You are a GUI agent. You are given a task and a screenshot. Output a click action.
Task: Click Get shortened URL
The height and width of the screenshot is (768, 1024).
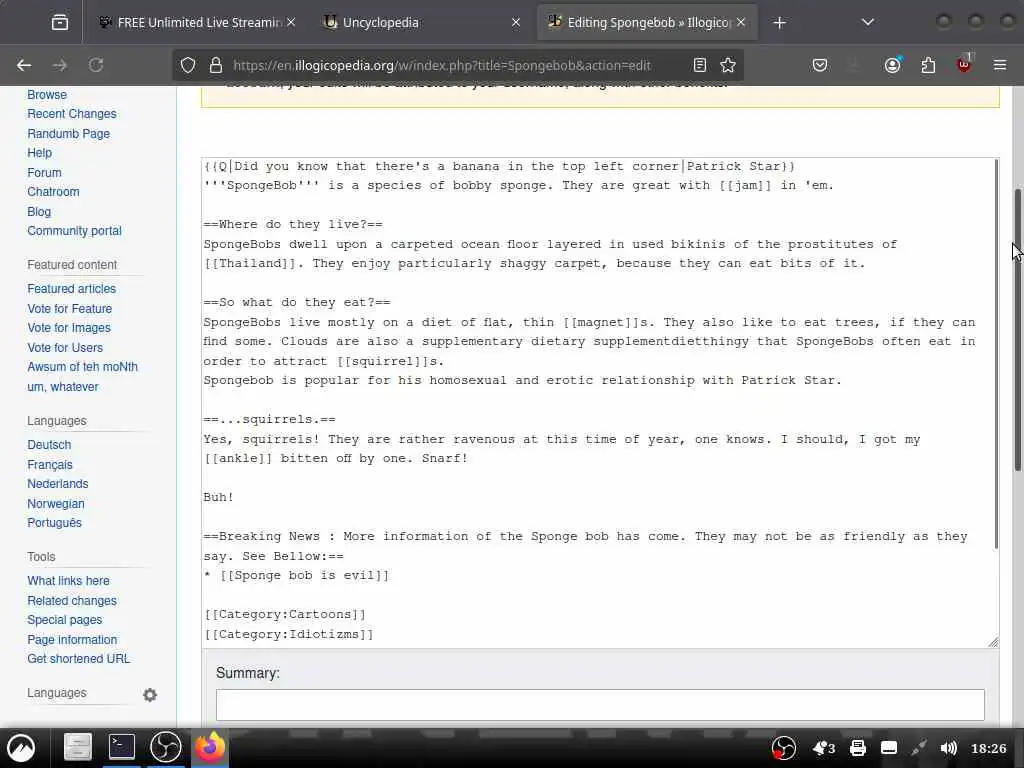(79, 659)
